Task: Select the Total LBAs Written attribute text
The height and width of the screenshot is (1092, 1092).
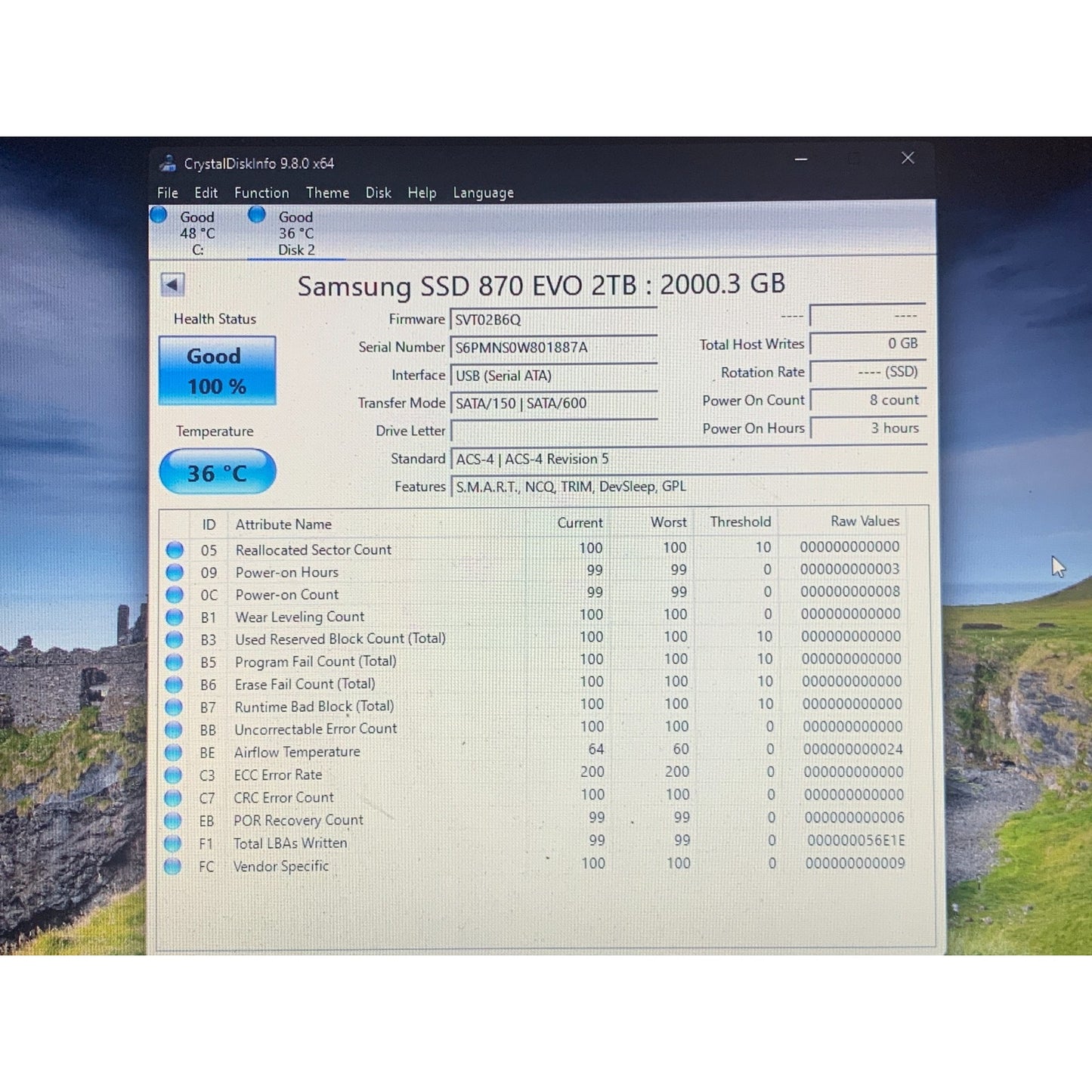Action: click(290, 843)
